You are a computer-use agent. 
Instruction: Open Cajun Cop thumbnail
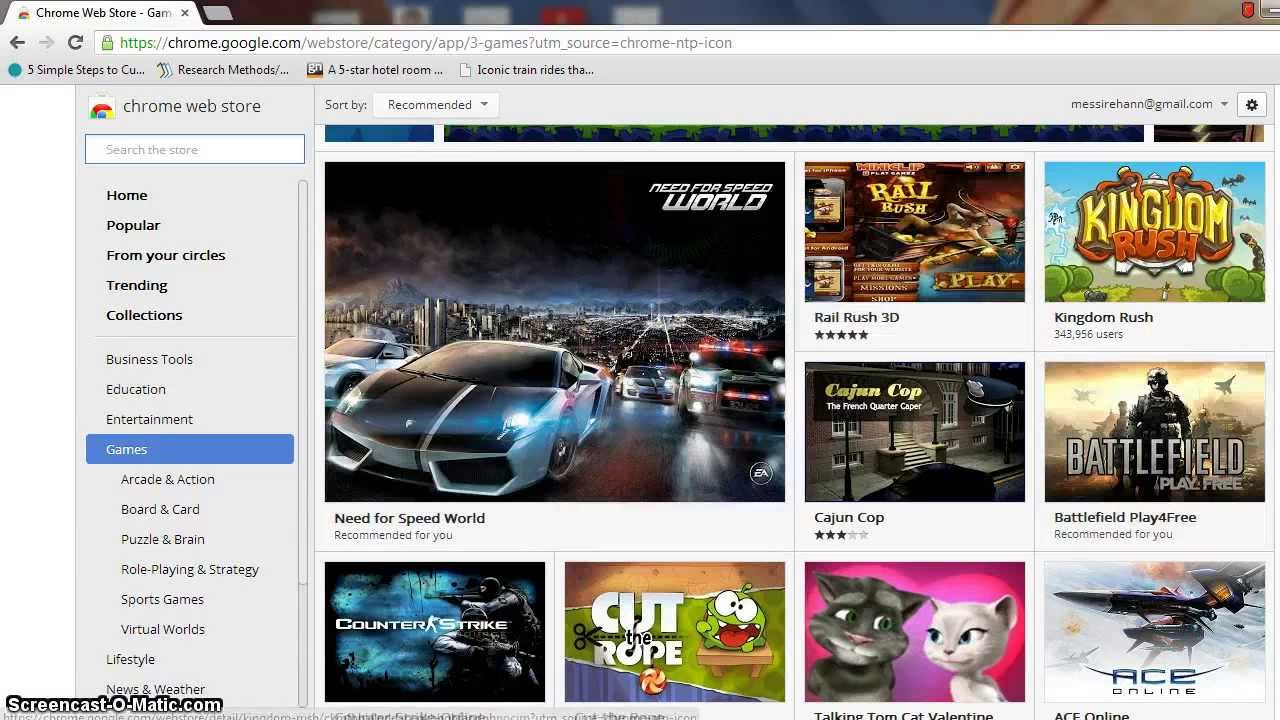coord(915,432)
